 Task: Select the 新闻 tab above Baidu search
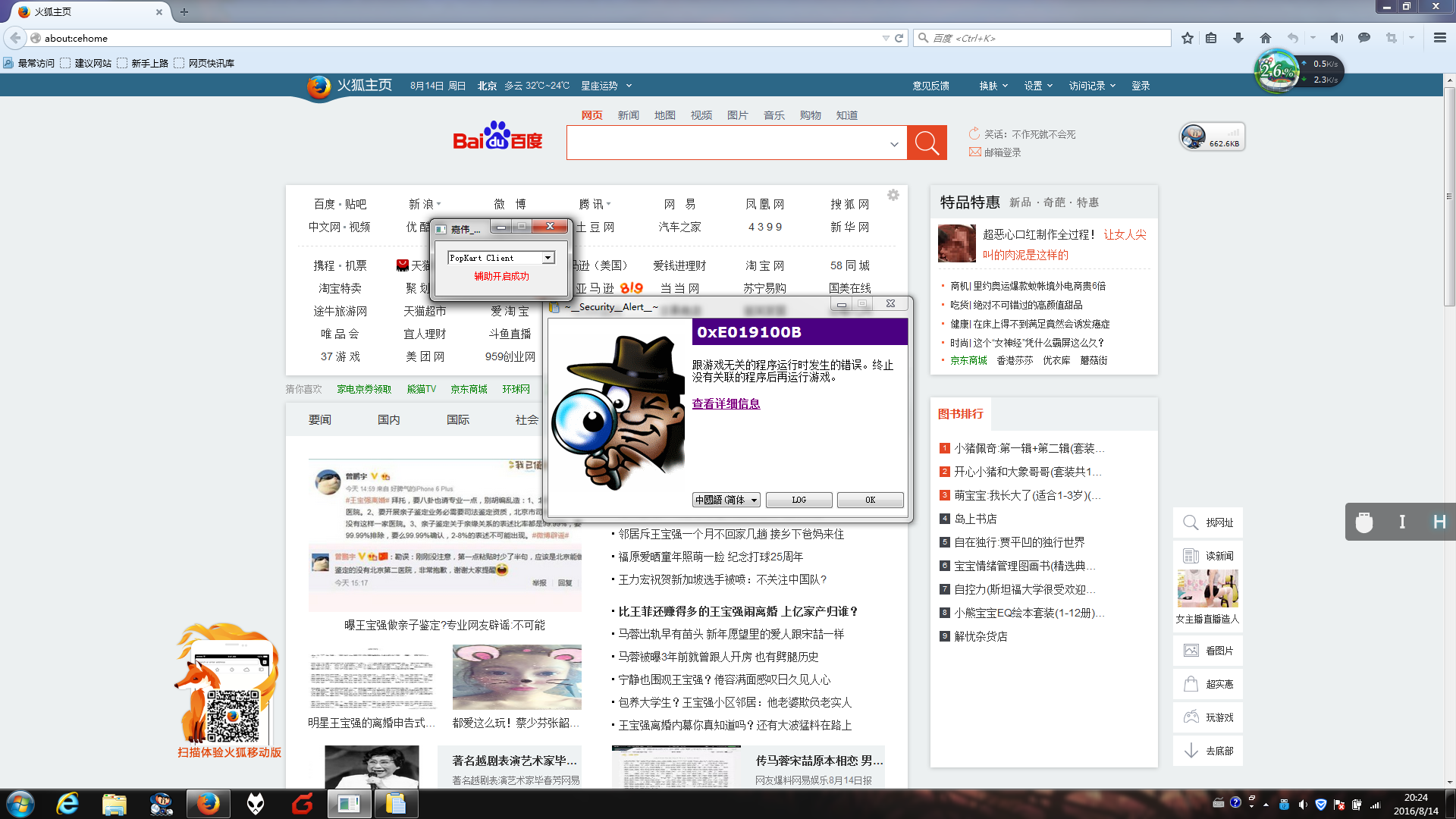point(628,115)
